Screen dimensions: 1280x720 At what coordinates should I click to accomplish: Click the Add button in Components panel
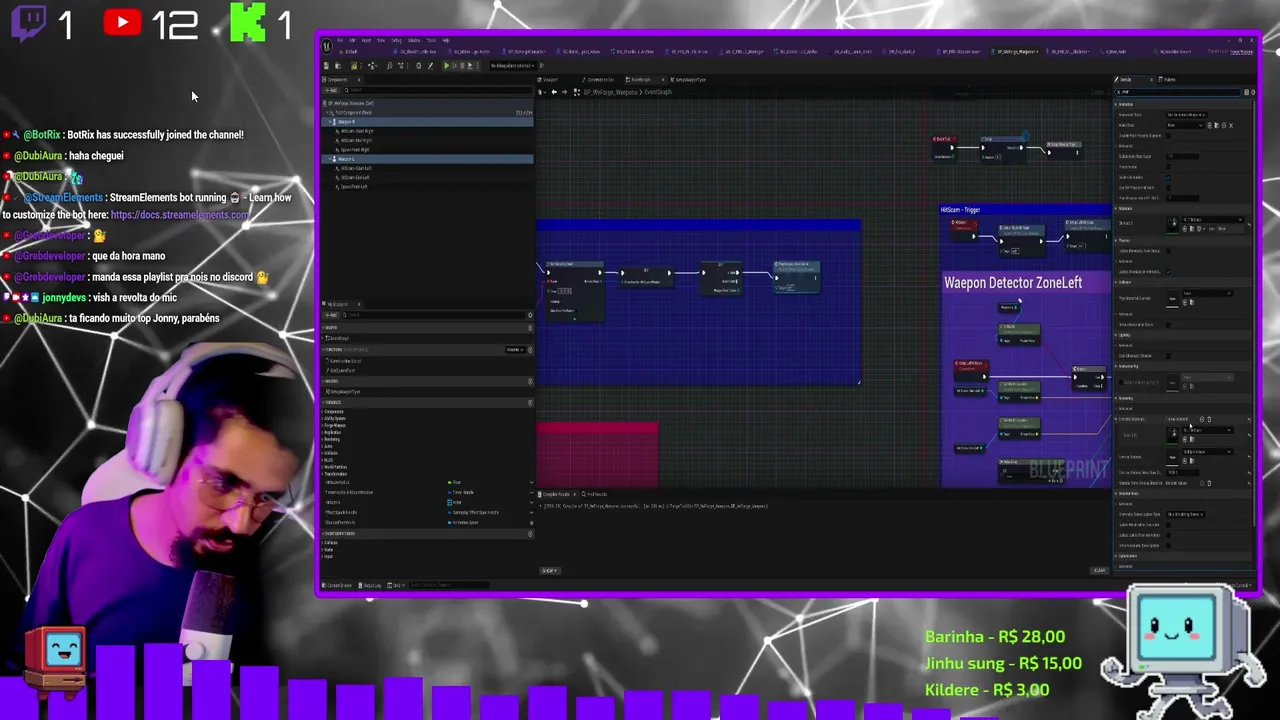click(x=331, y=90)
